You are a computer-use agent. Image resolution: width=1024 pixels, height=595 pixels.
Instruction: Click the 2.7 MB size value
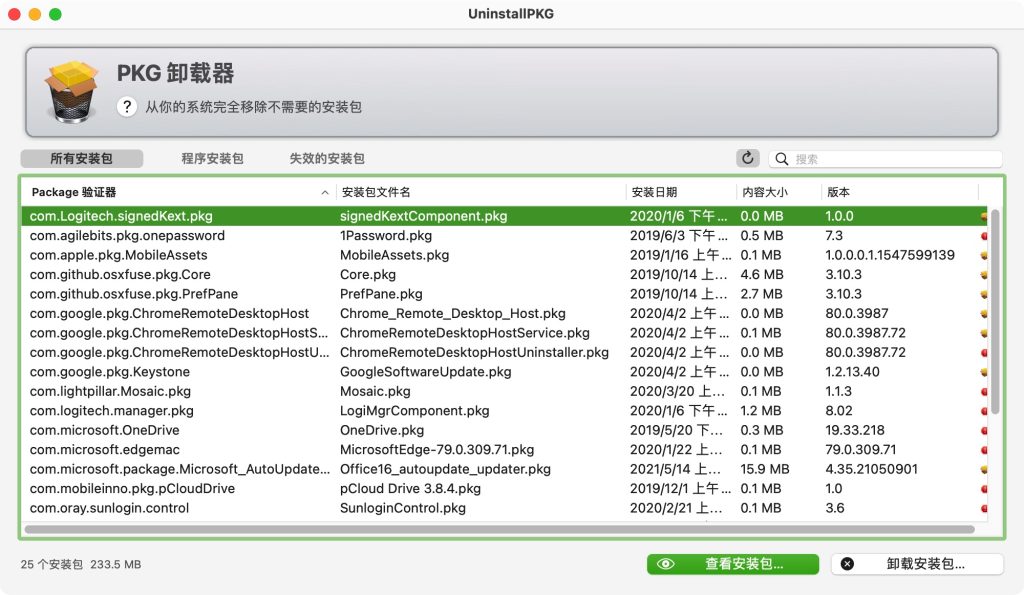point(761,295)
